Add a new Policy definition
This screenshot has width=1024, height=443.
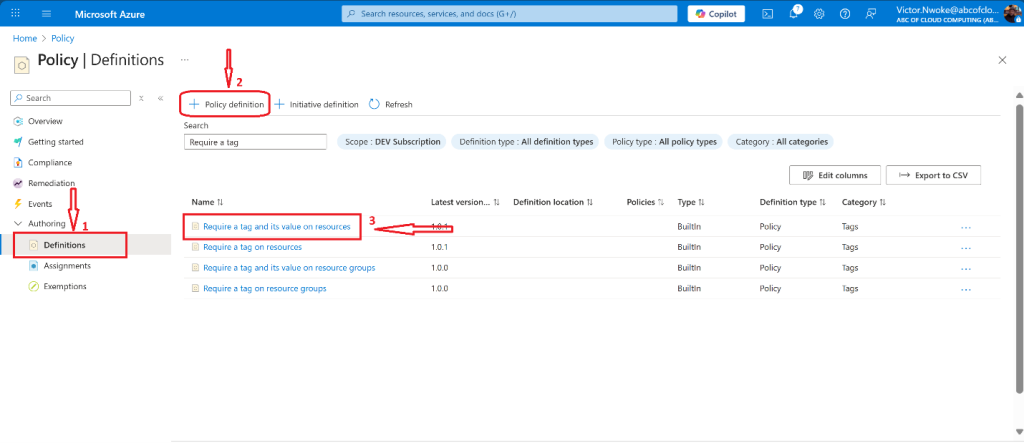[226, 105]
